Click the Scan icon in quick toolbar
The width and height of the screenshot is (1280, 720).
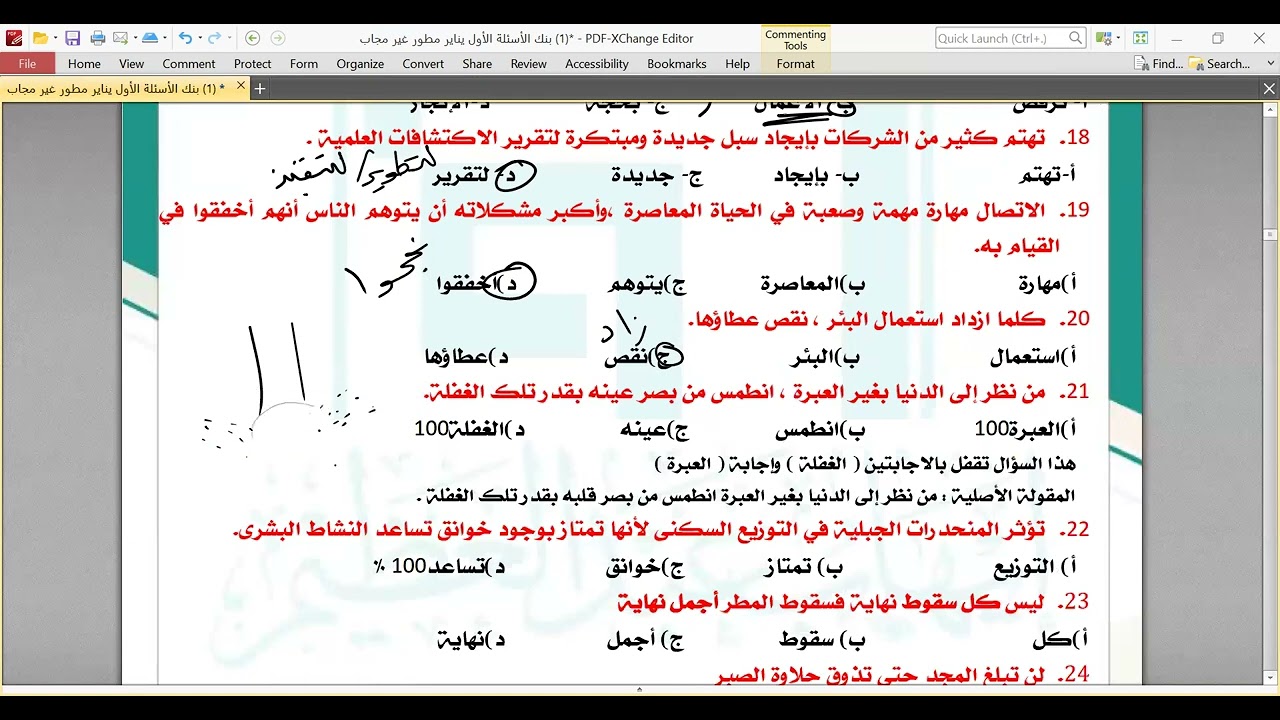click(x=150, y=38)
